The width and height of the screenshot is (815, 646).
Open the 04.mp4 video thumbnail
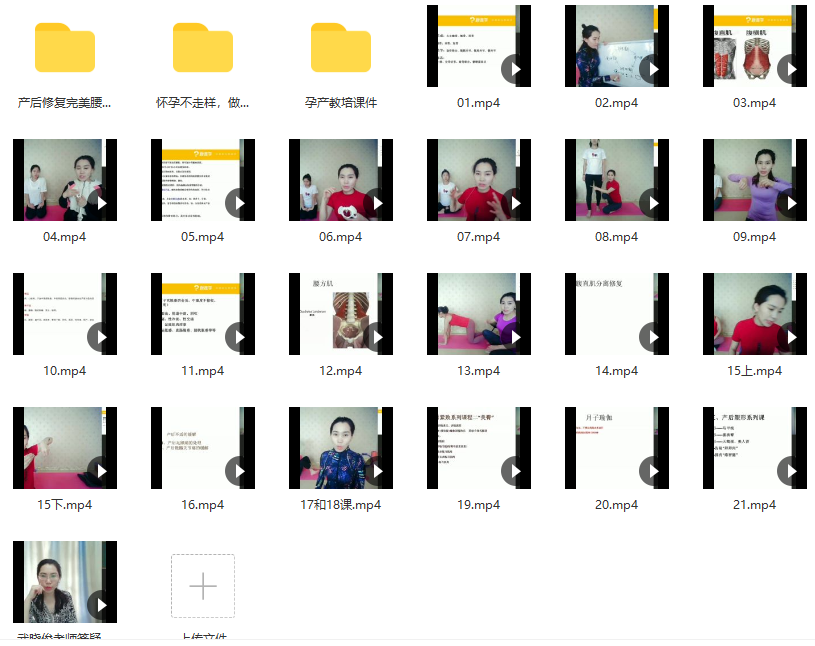click(x=65, y=180)
